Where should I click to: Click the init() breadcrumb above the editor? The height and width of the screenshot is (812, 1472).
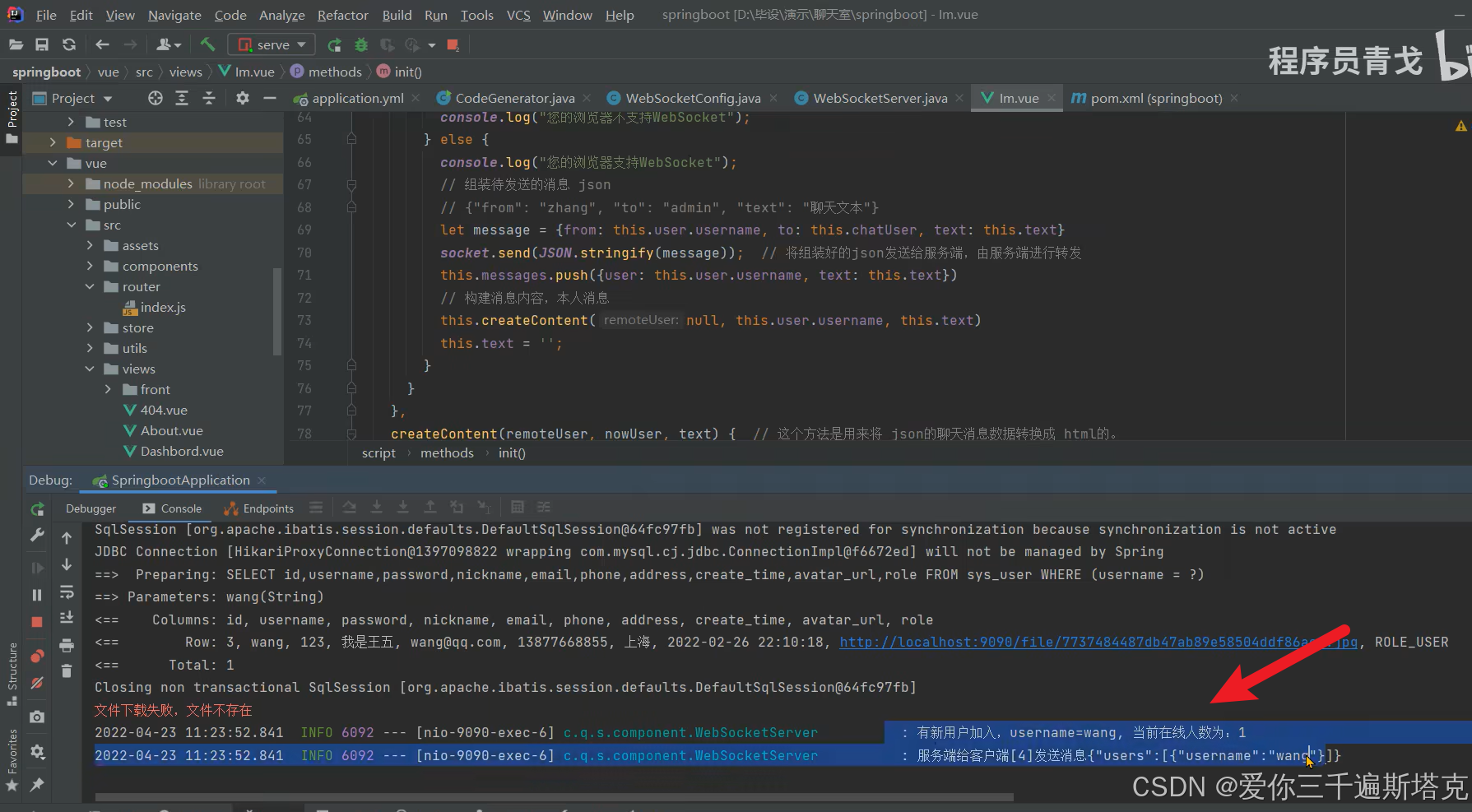(x=406, y=72)
